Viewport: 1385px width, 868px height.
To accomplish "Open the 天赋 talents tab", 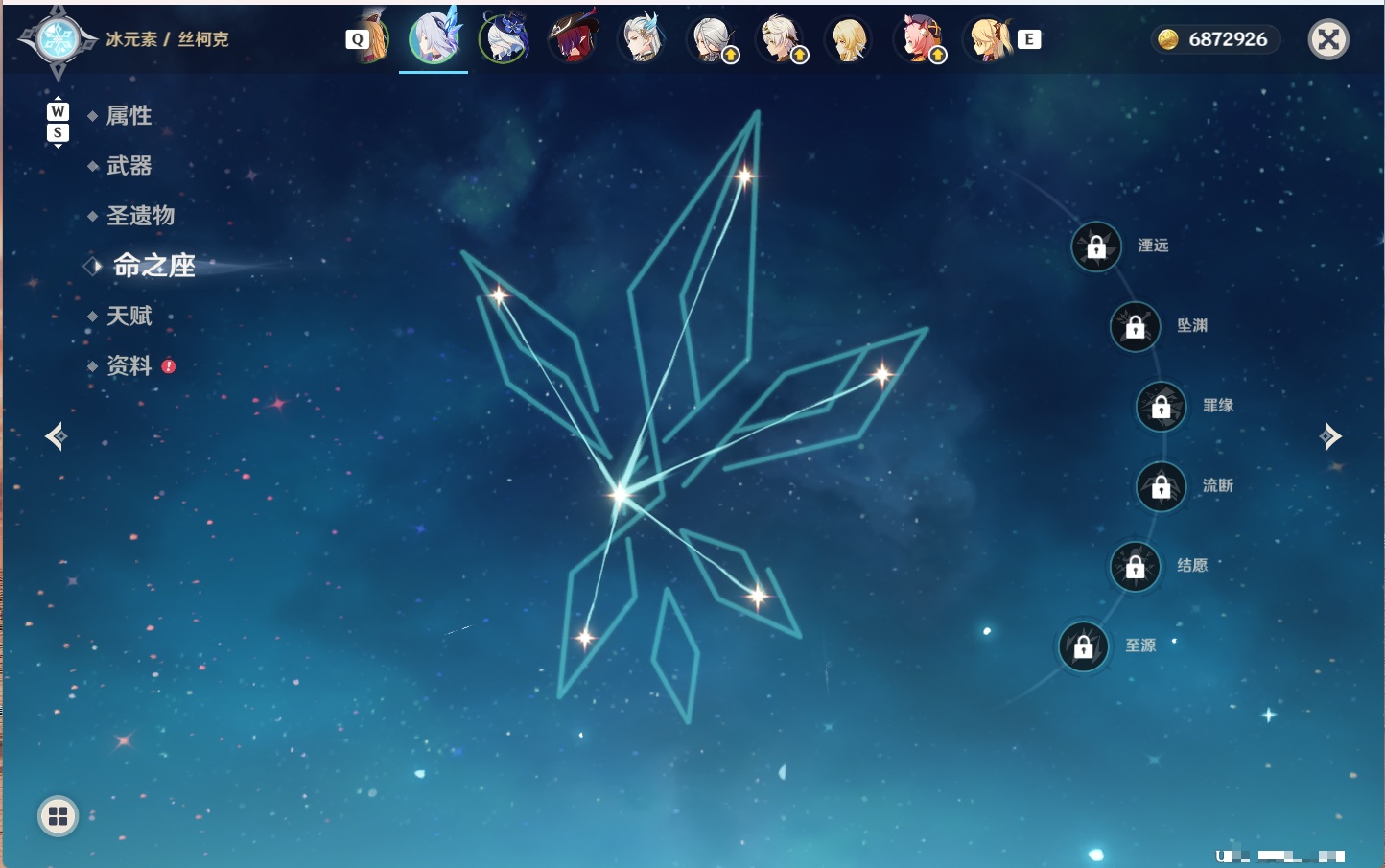I will pyautogui.click(x=129, y=316).
